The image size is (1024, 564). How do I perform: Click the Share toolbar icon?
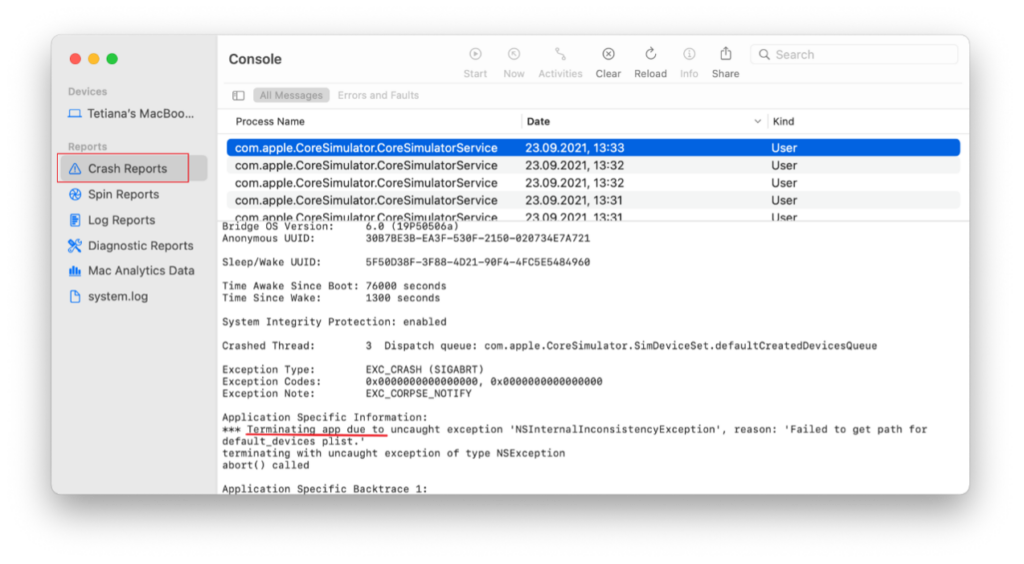tap(726, 54)
